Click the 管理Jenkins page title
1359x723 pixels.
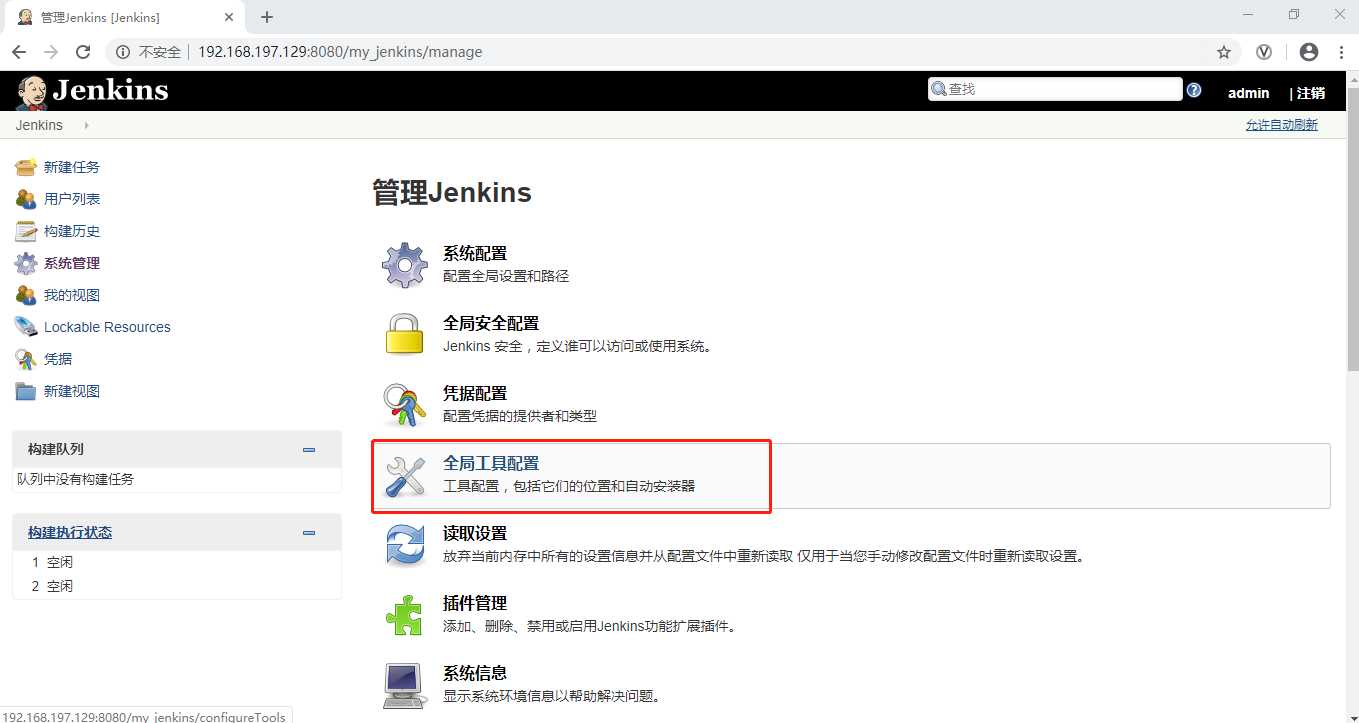tap(452, 193)
